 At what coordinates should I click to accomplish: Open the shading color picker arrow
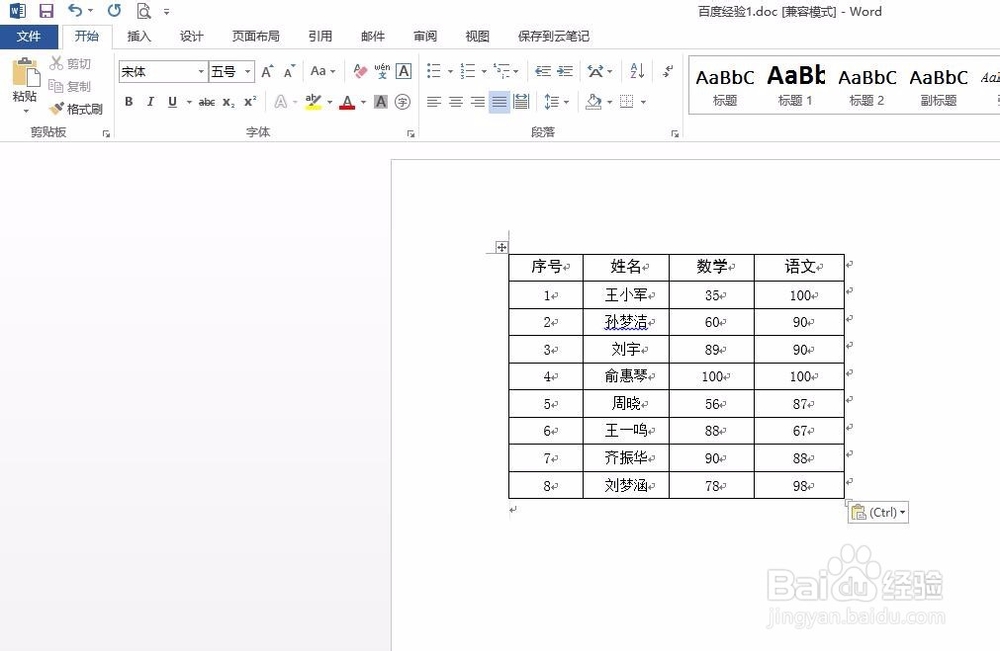(x=611, y=101)
